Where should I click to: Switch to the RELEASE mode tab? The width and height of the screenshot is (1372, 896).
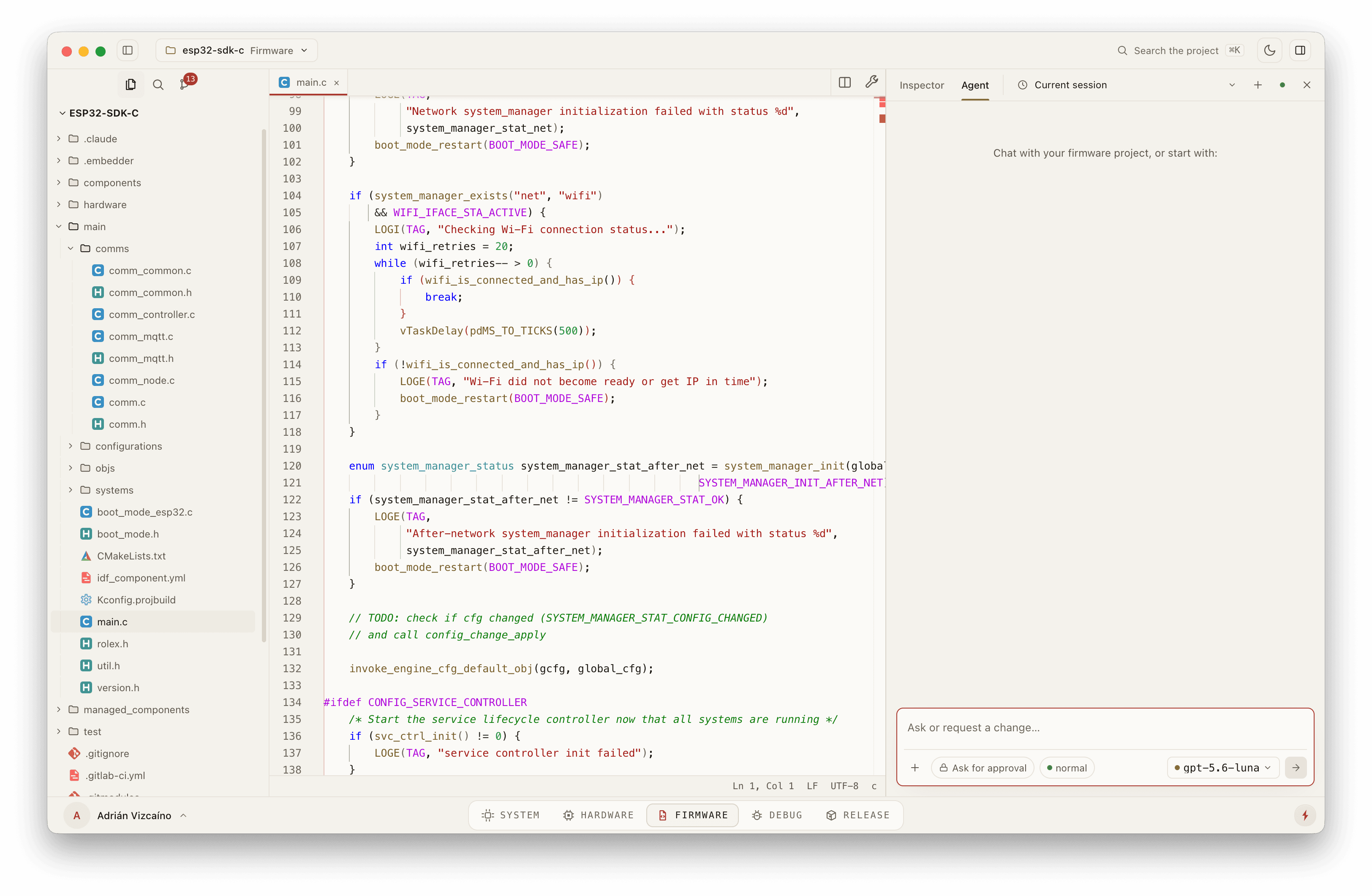(858, 815)
